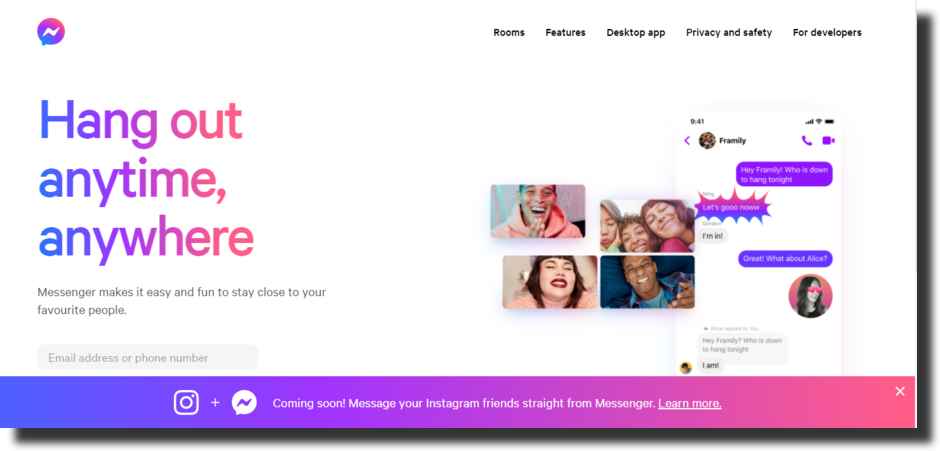This screenshot has height=451, width=940.
Task: Click the laughing woman with red lipstick photo
Action: point(550,282)
